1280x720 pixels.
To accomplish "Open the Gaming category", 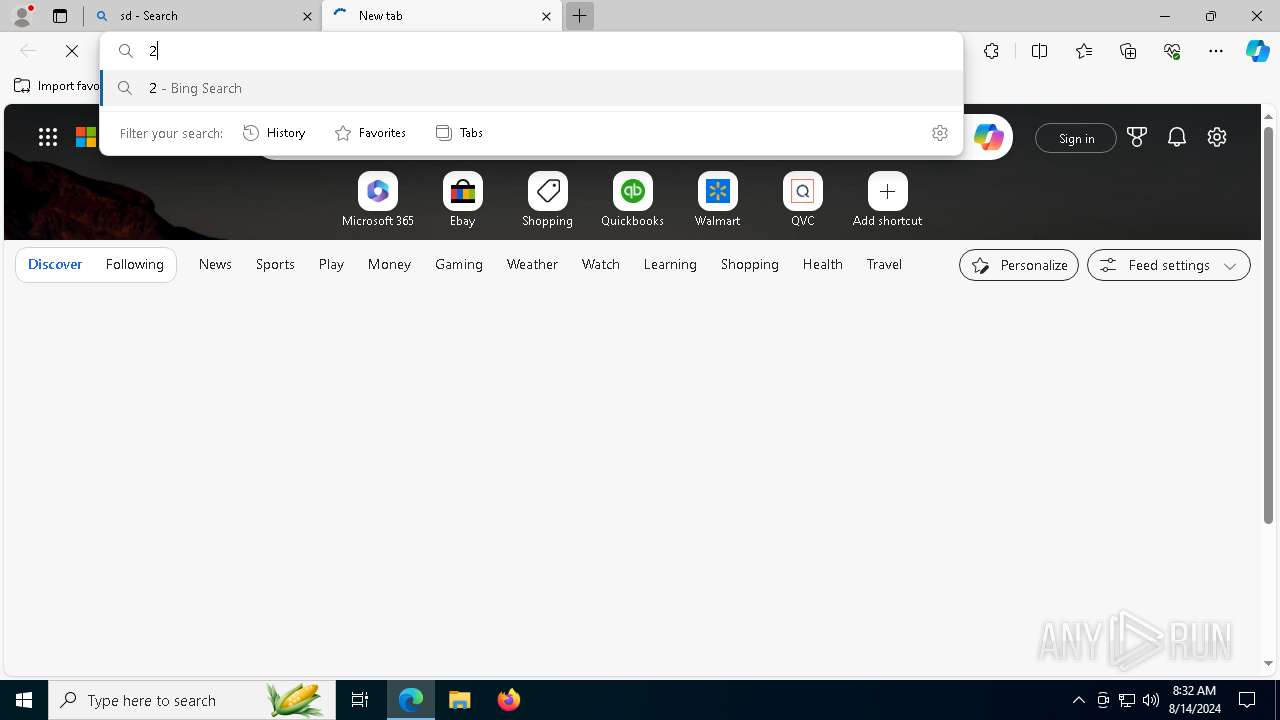I will coord(459,264).
